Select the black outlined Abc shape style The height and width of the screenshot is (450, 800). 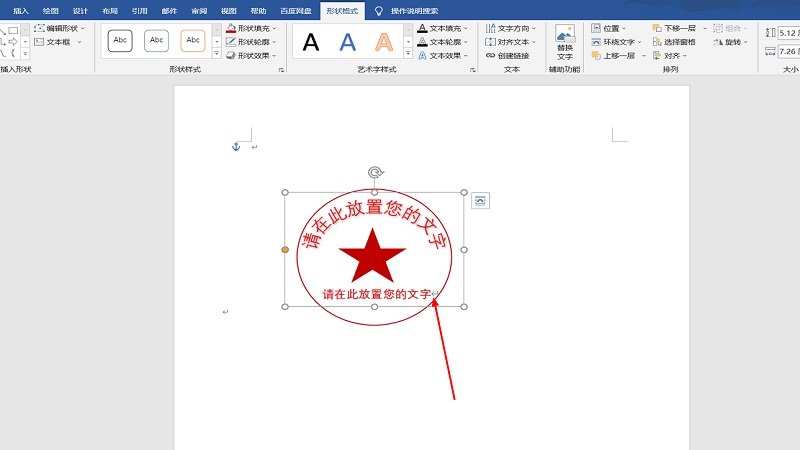pyautogui.click(x=120, y=41)
